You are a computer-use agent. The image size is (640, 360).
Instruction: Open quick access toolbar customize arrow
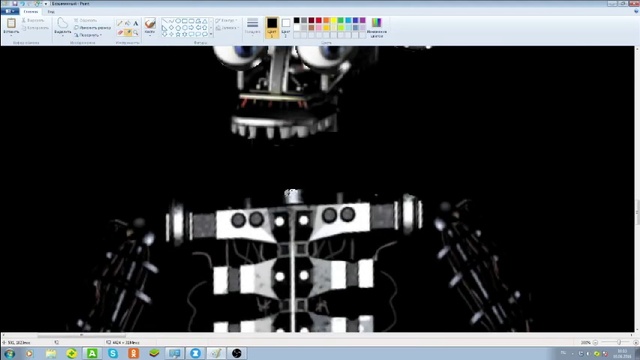pyautogui.click(x=46, y=3)
